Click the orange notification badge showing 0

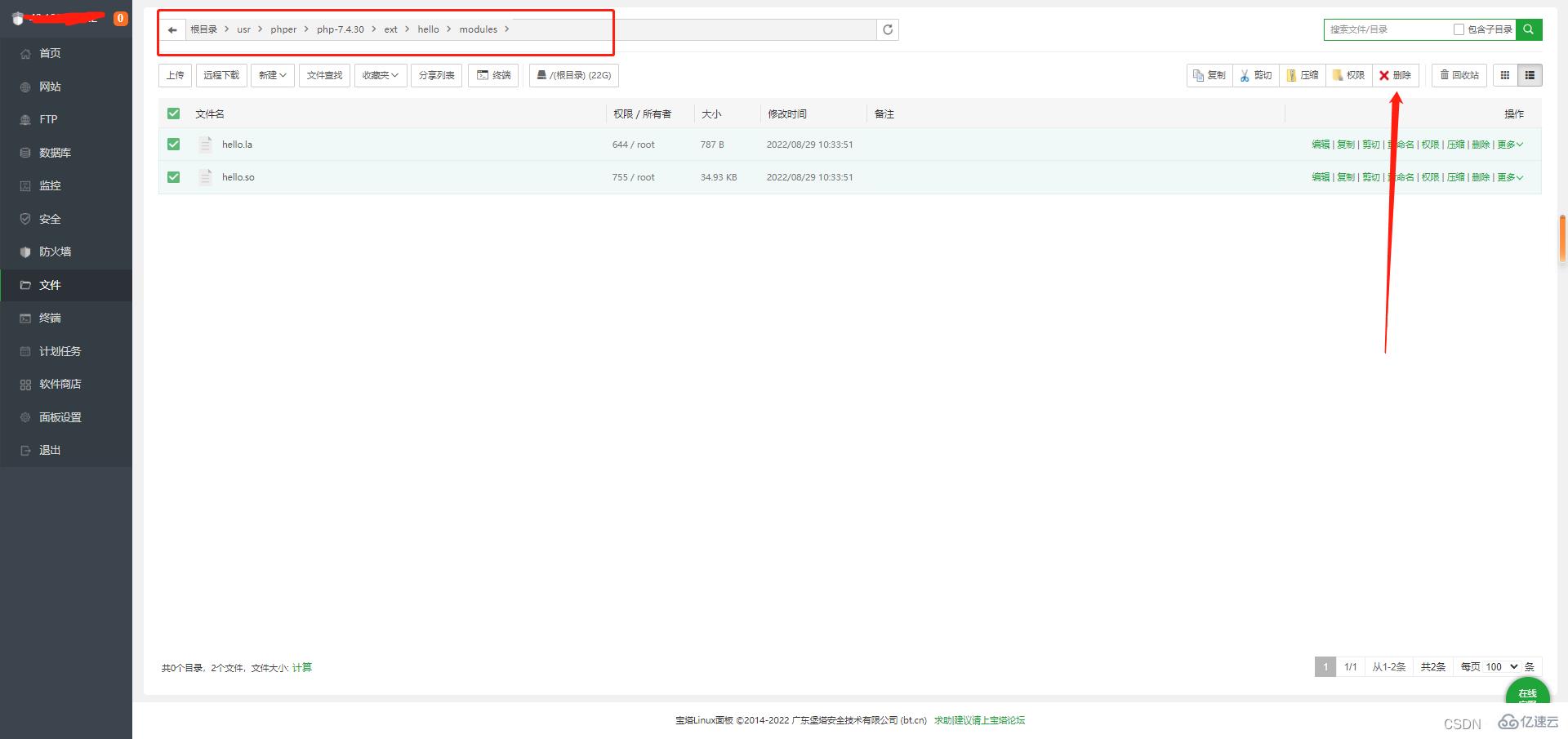[x=121, y=18]
